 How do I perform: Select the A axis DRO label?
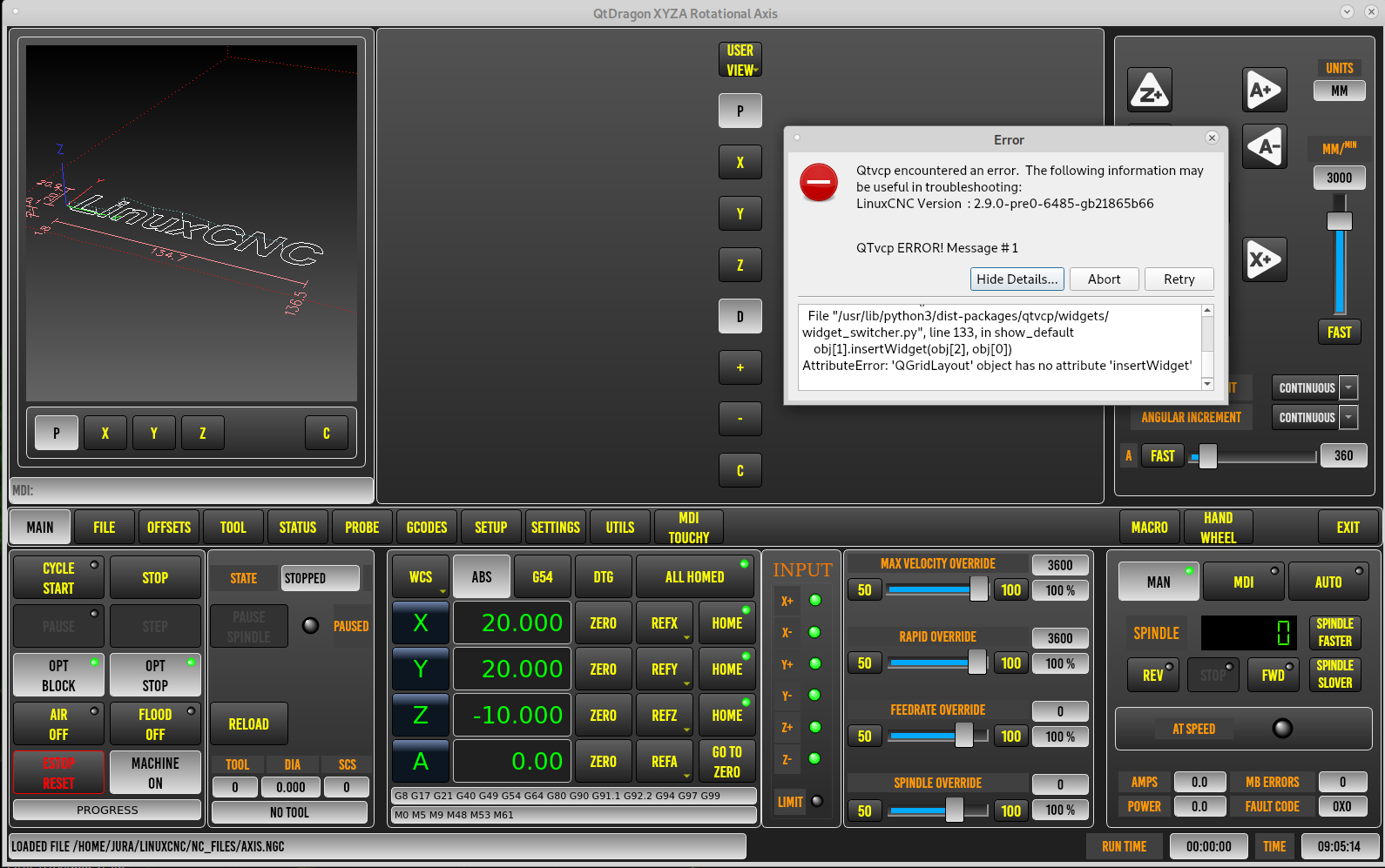(x=421, y=761)
